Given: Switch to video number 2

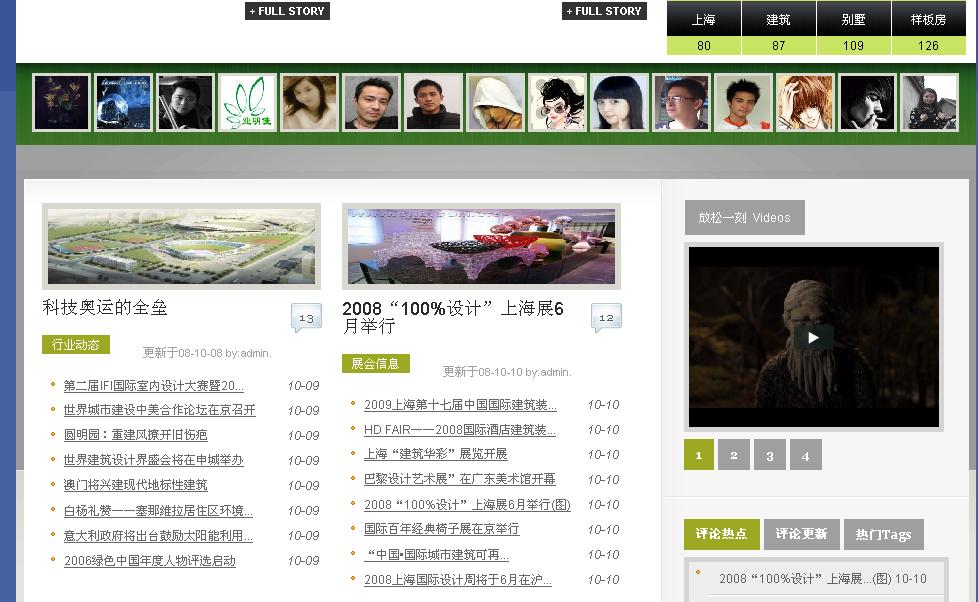Looking at the screenshot, I should pos(734,455).
